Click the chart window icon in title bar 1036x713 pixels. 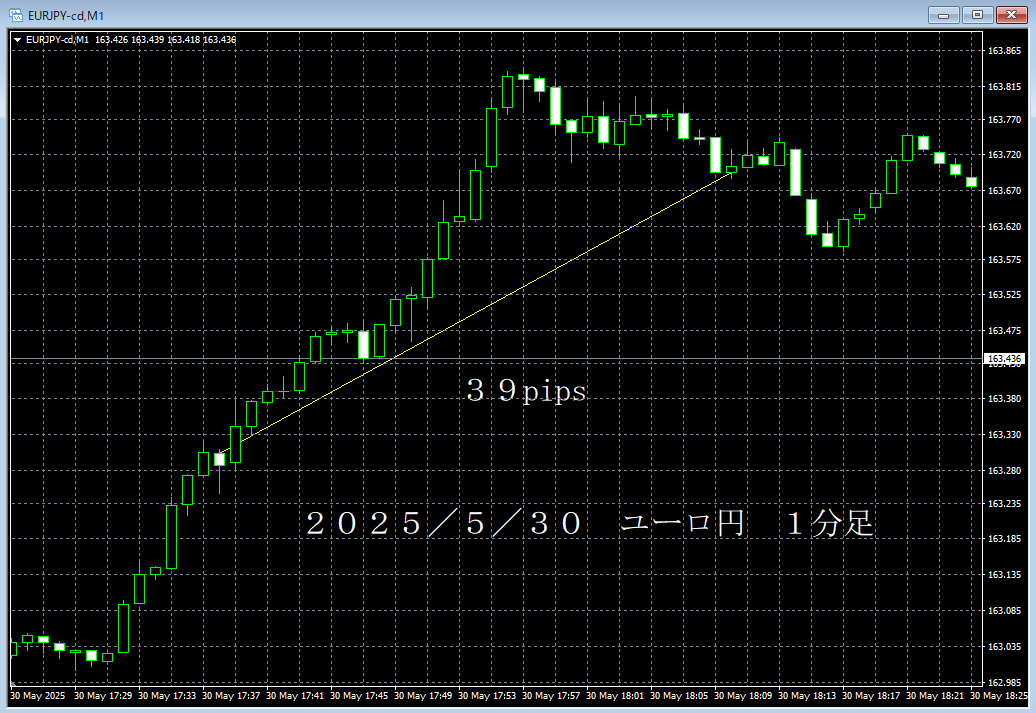pos(15,14)
